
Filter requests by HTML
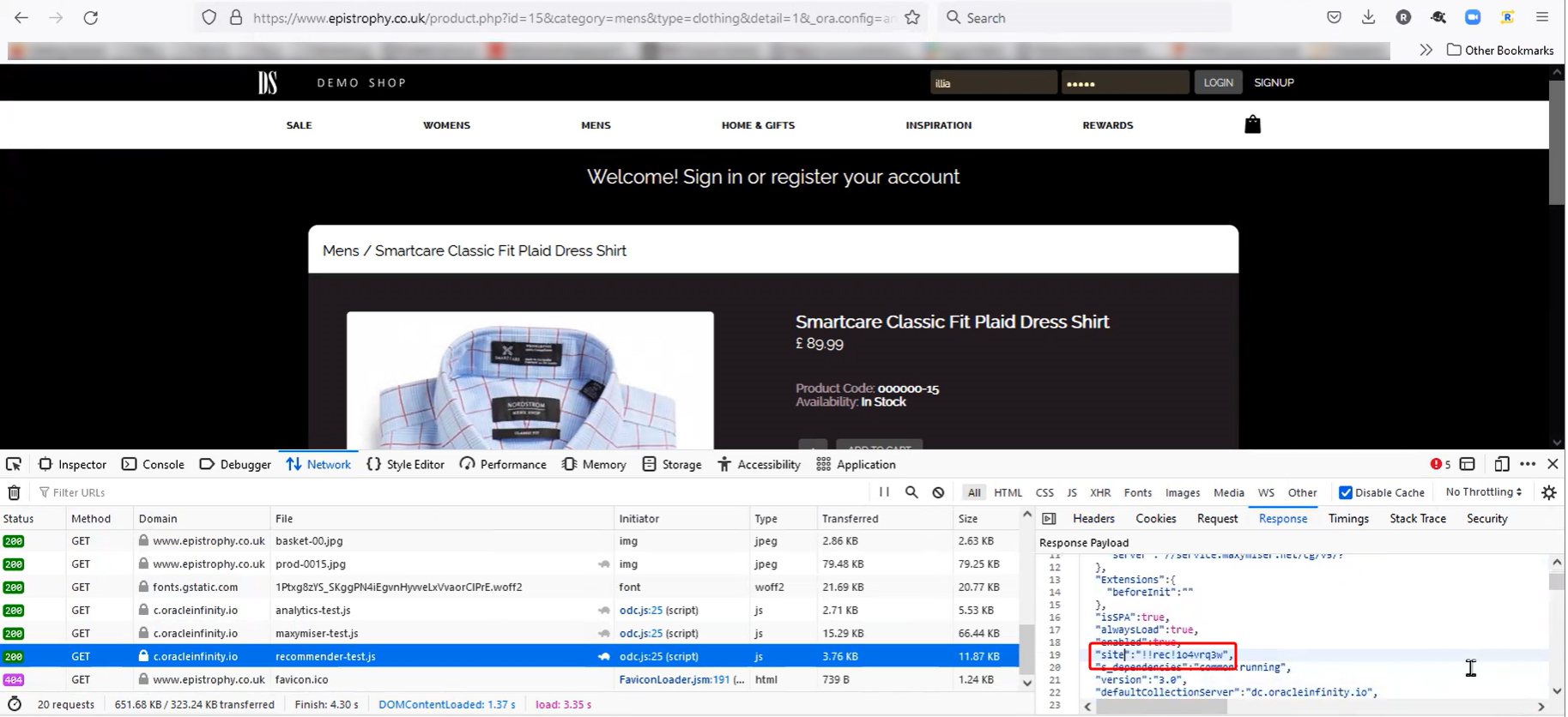click(x=1008, y=492)
